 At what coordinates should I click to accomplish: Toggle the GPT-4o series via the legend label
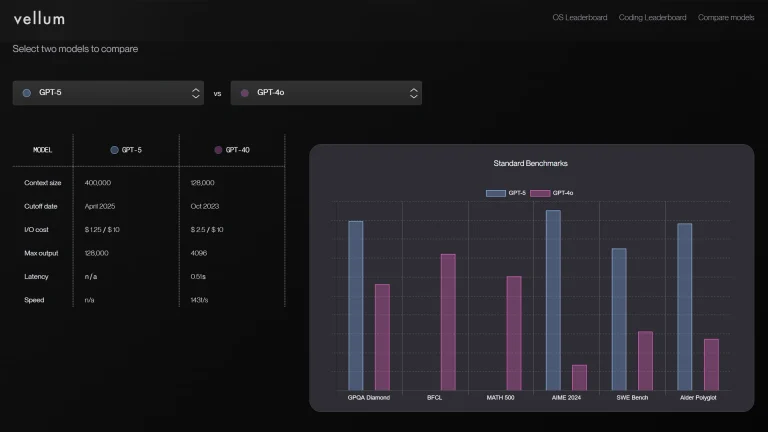(x=563, y=192)
